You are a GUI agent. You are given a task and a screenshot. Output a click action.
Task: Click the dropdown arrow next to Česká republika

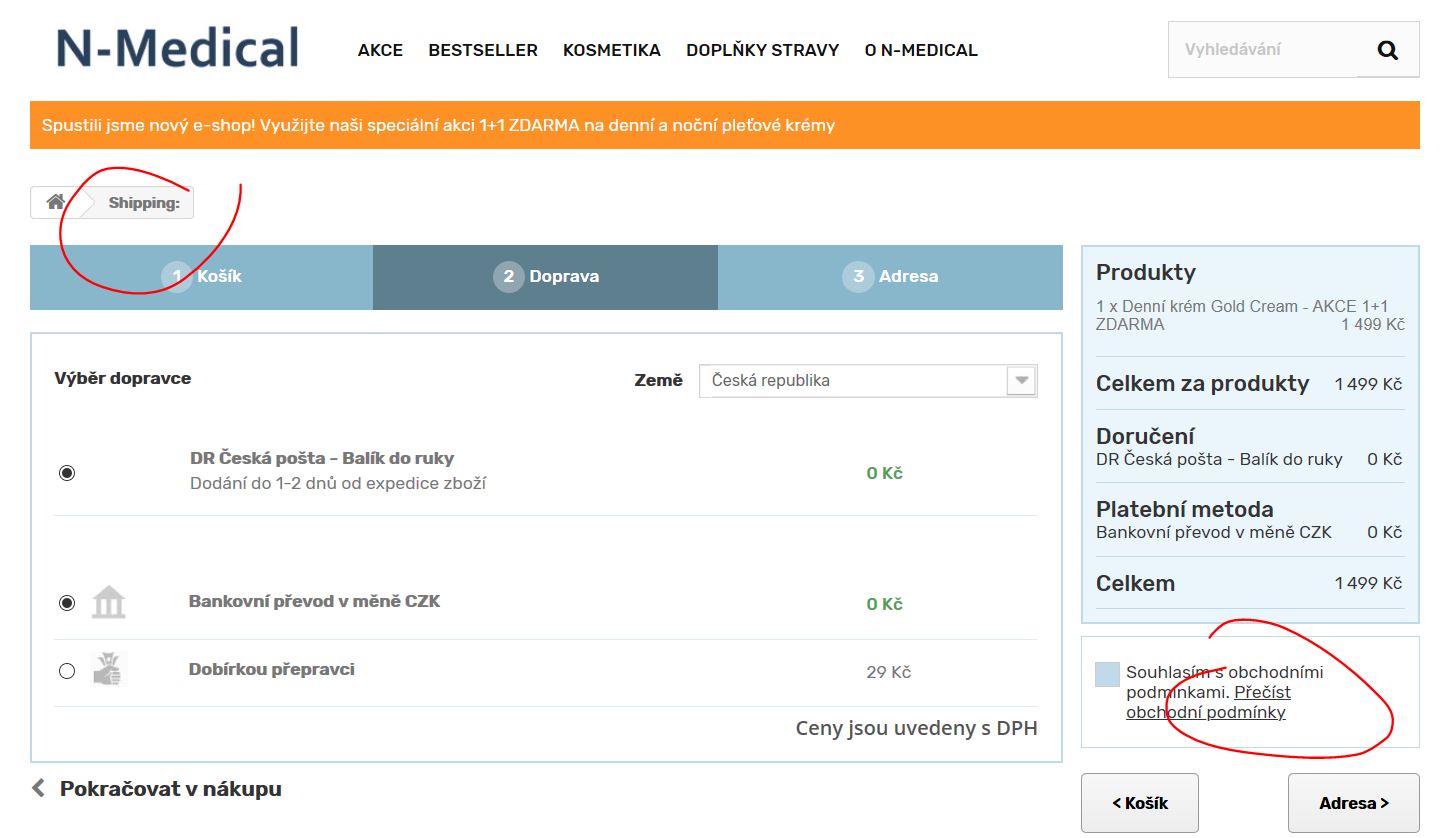tap(1021, 381)
